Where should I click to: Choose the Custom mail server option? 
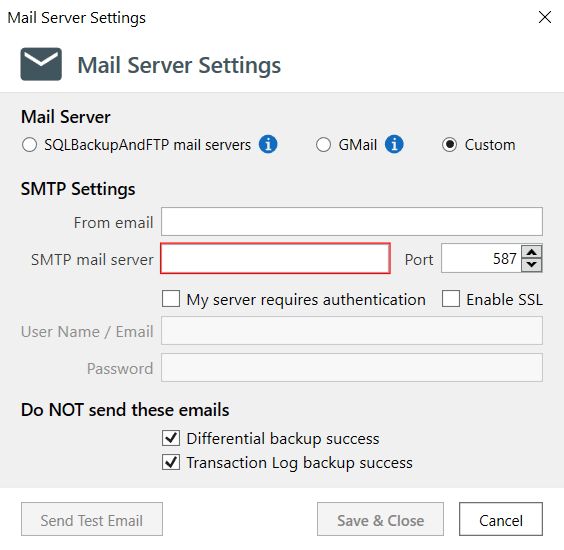click(449, 145)
